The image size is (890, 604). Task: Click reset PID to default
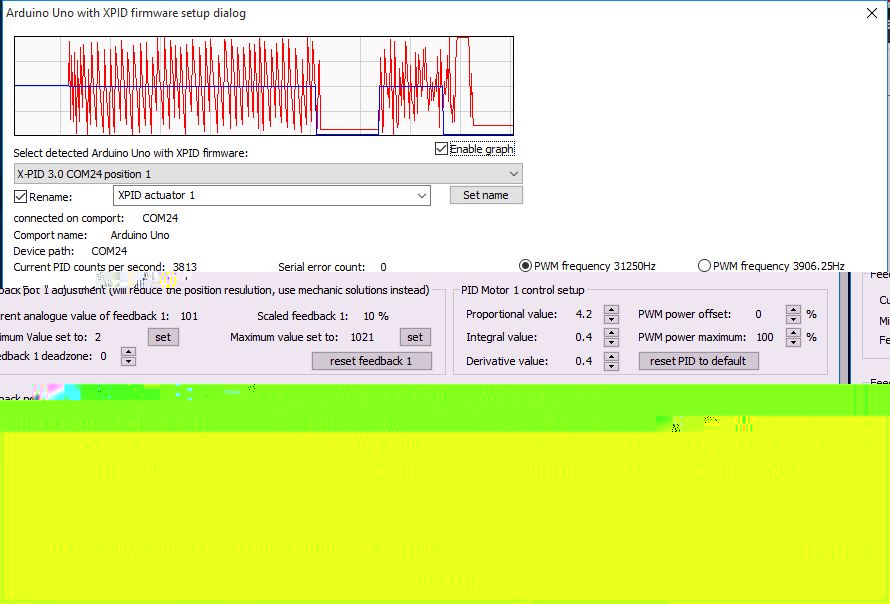[x=698, y=361]
